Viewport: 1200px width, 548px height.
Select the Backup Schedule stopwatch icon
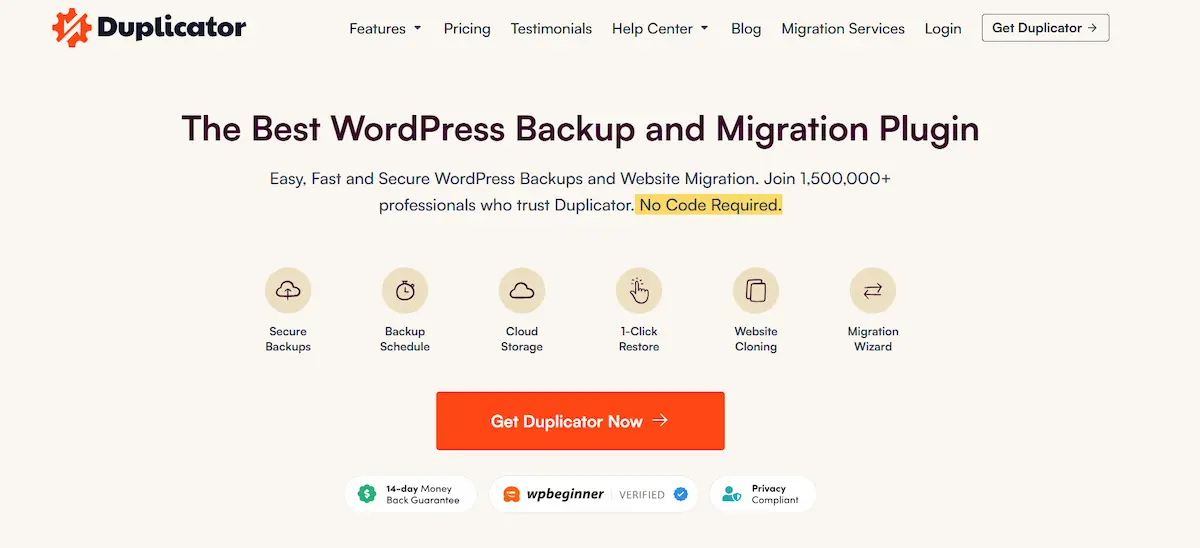405,291
